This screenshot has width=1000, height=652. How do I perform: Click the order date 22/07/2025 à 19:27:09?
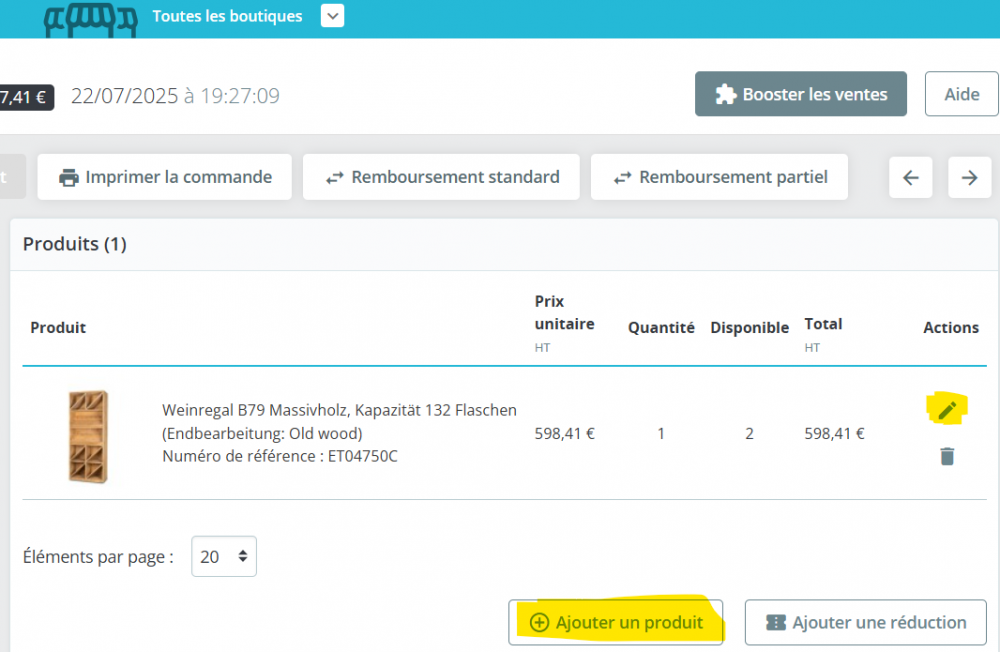175,96
